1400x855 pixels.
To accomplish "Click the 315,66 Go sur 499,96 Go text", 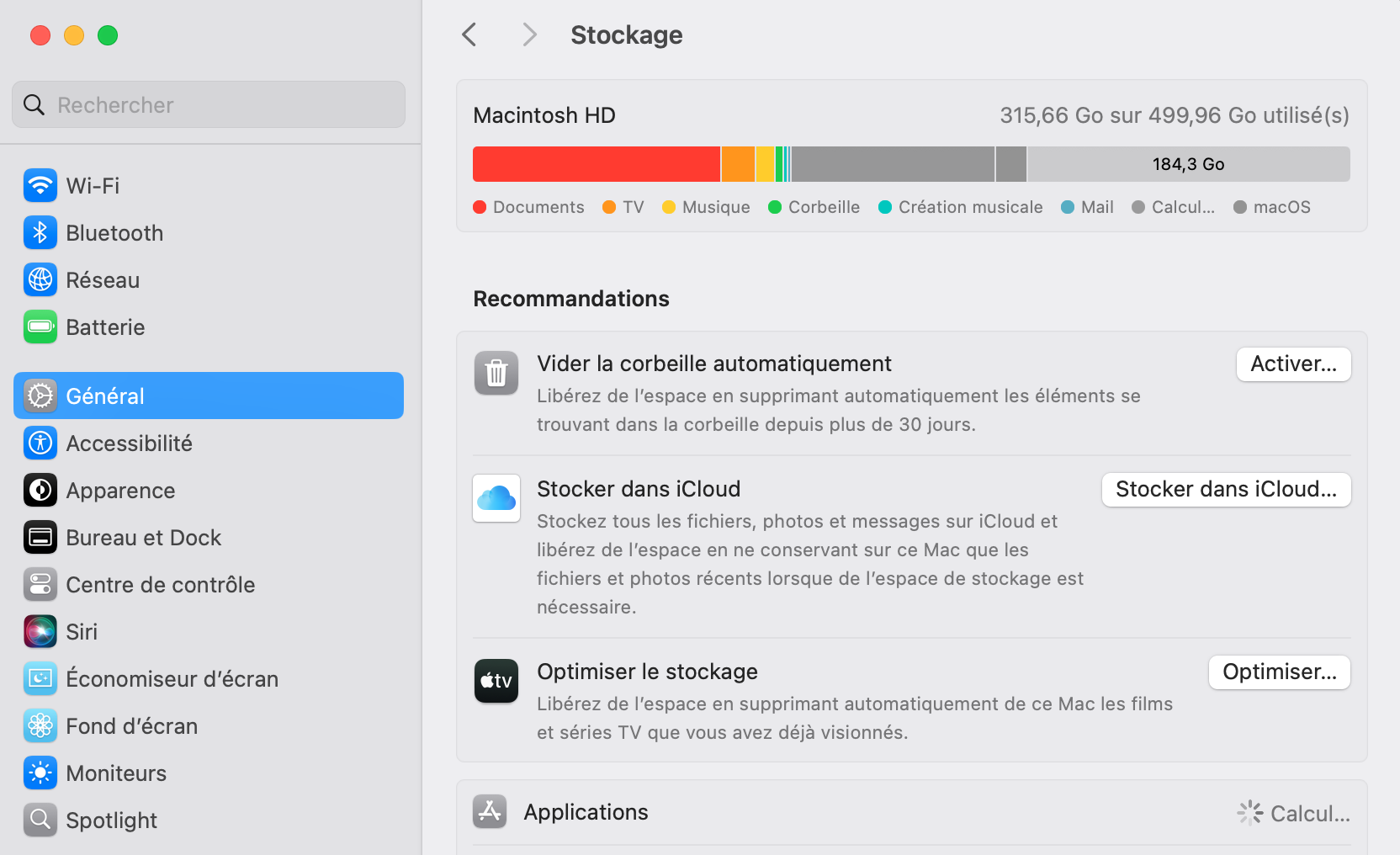I will [x=1175, y=115].
